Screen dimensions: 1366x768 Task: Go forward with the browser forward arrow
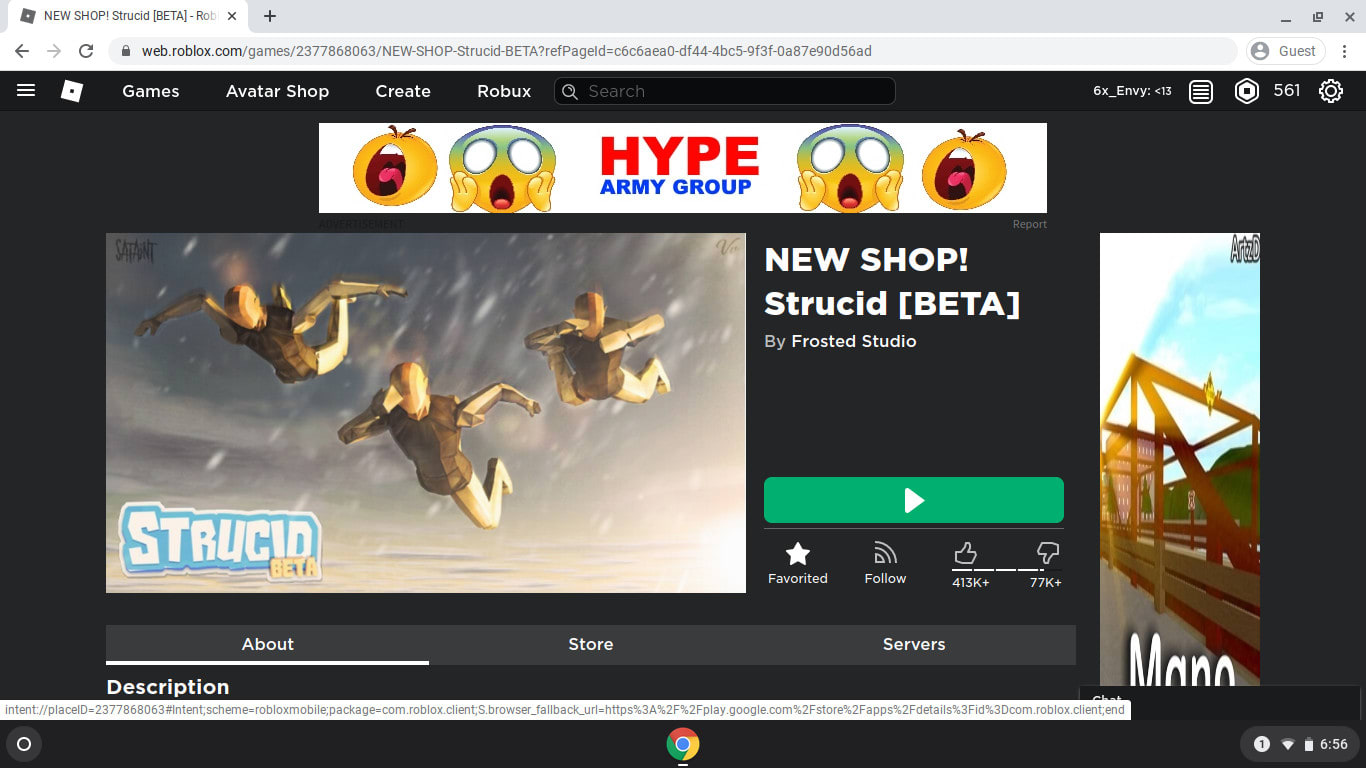pyautogui.click(x=54, y=51)
